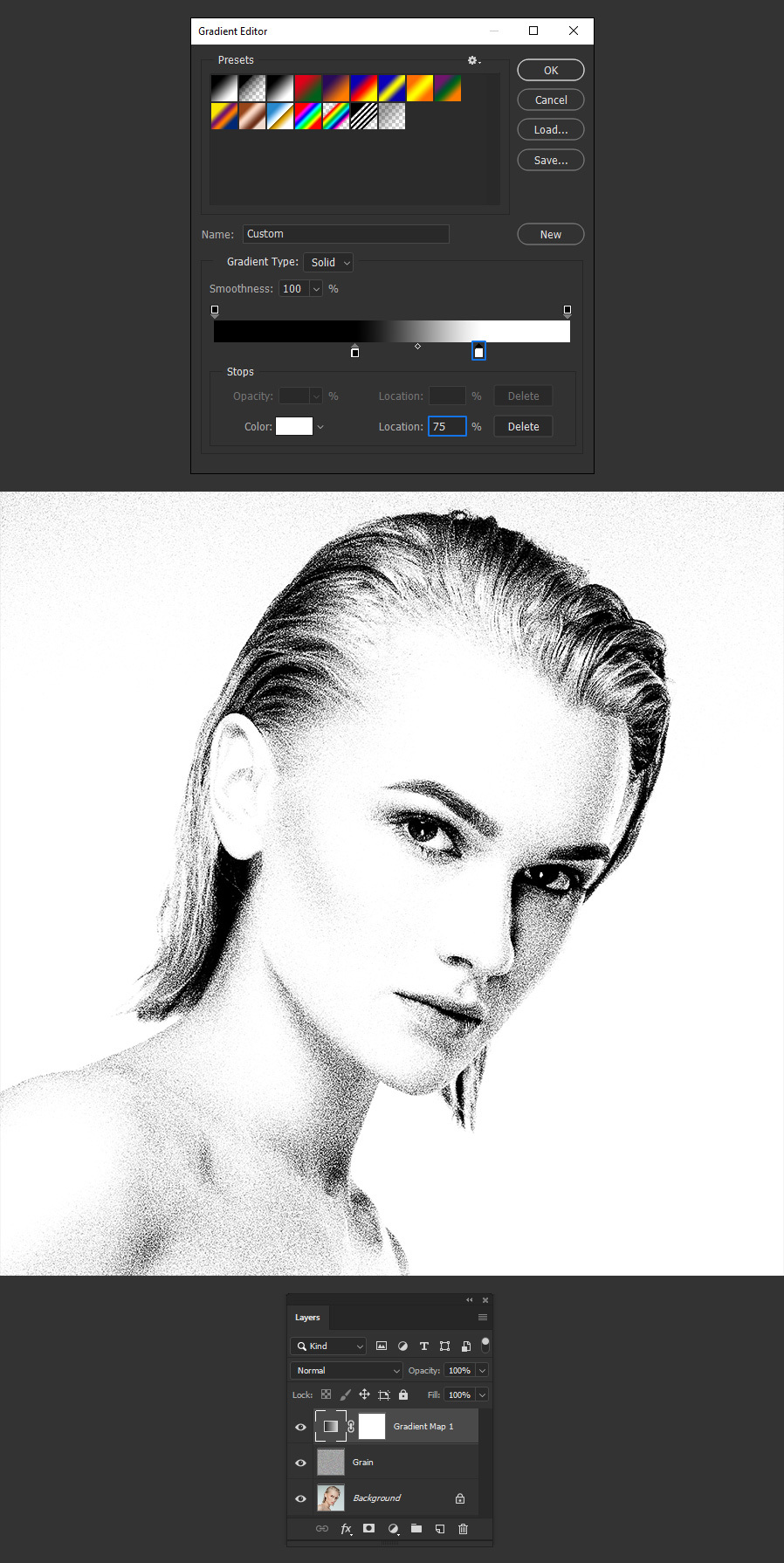The image size is (784, 1563).
Task: Filter layers by adjustment layer type
Action: click(402, 1346)
